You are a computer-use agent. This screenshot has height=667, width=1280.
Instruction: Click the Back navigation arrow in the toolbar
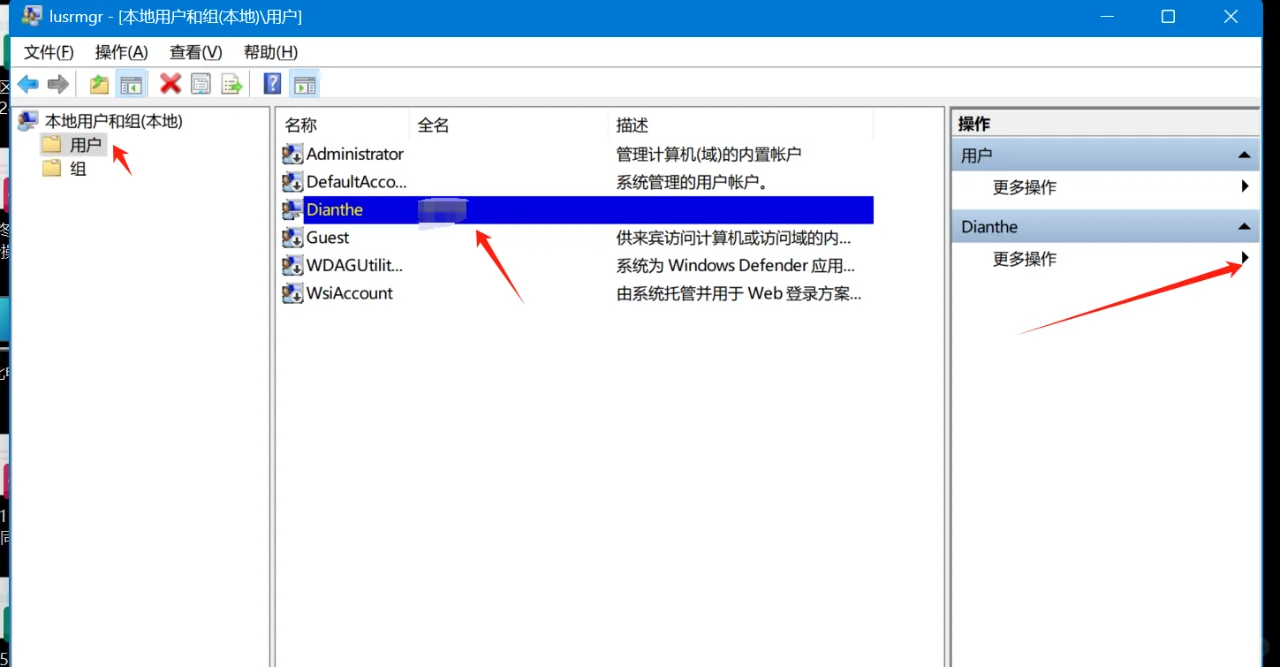[27, 84]
